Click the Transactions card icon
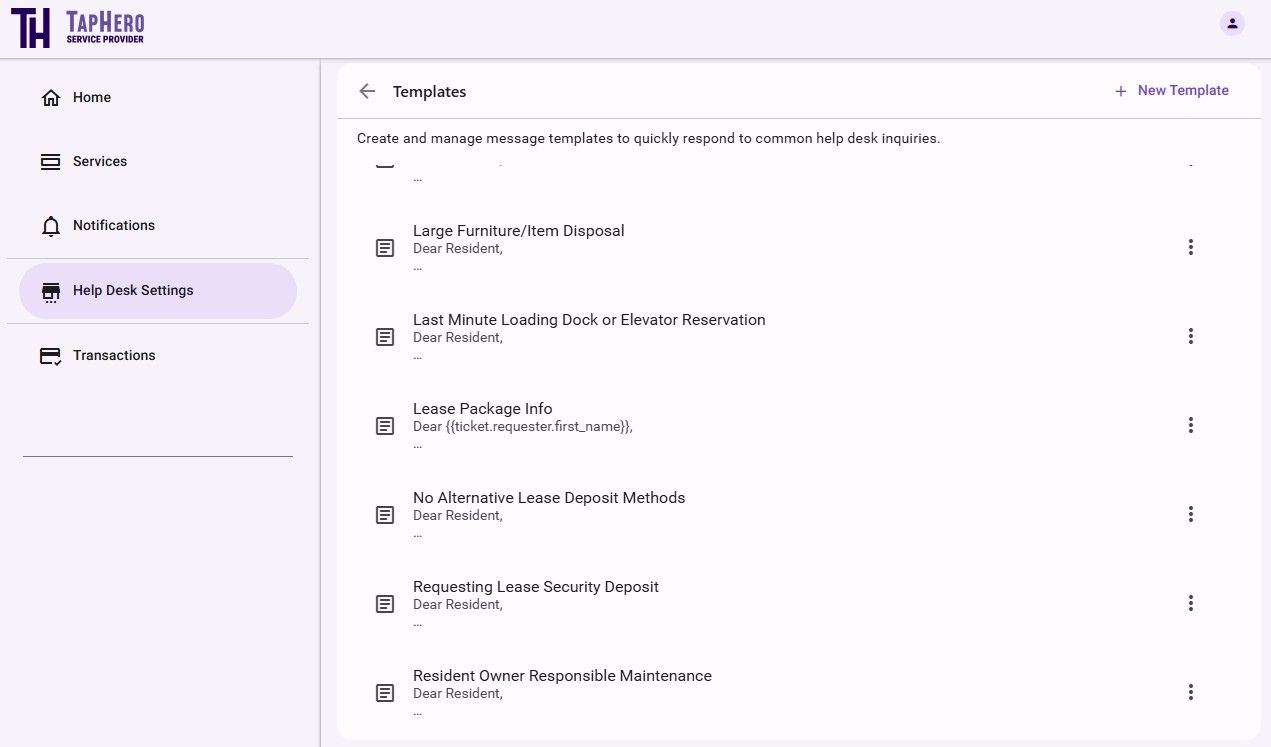Image resolution: width=1271 pixels, height=747 pixels. [x=51, y=356]
